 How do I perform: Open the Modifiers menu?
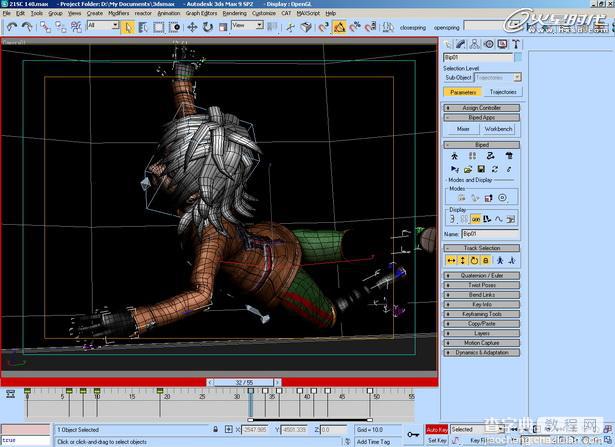pos(118,13)
